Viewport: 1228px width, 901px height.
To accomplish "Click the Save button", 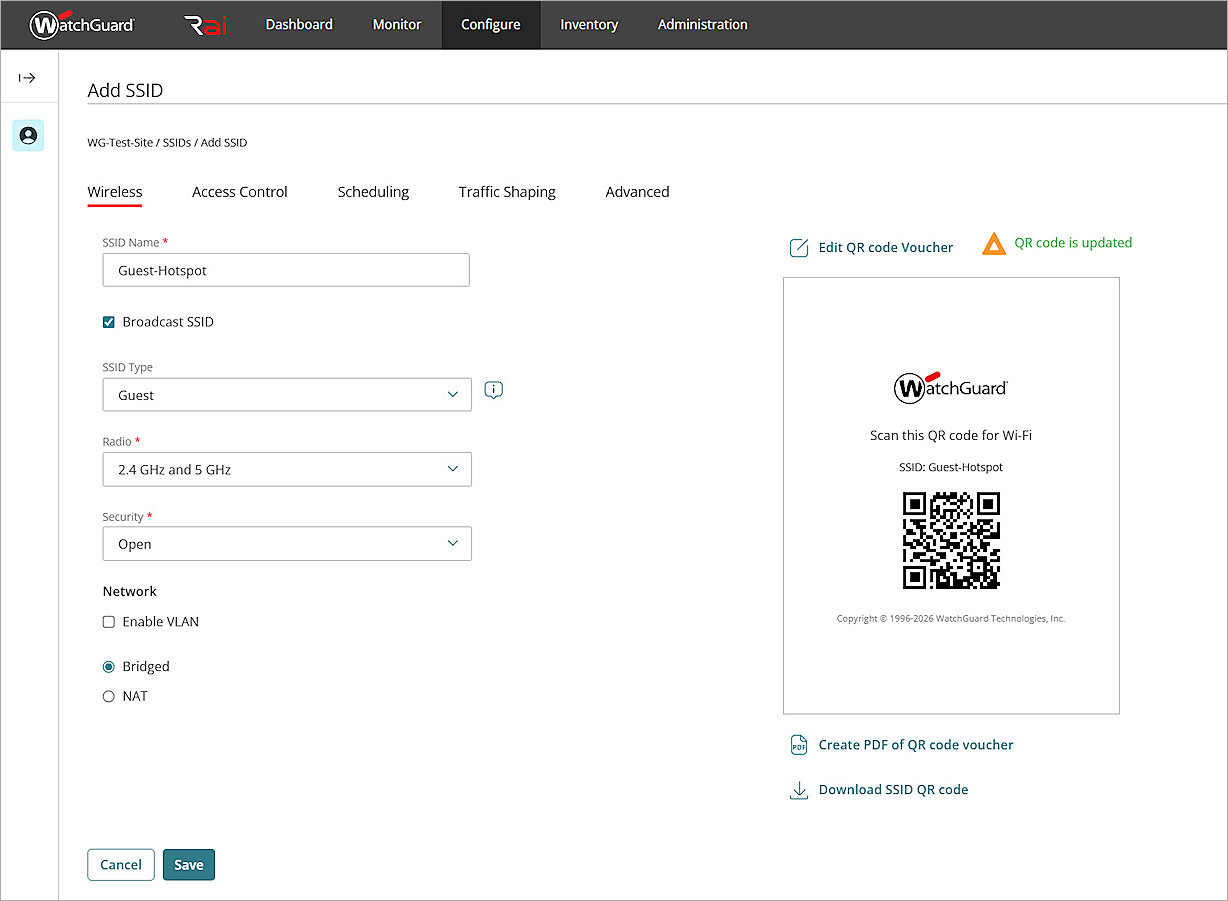I will click(189, 865).
